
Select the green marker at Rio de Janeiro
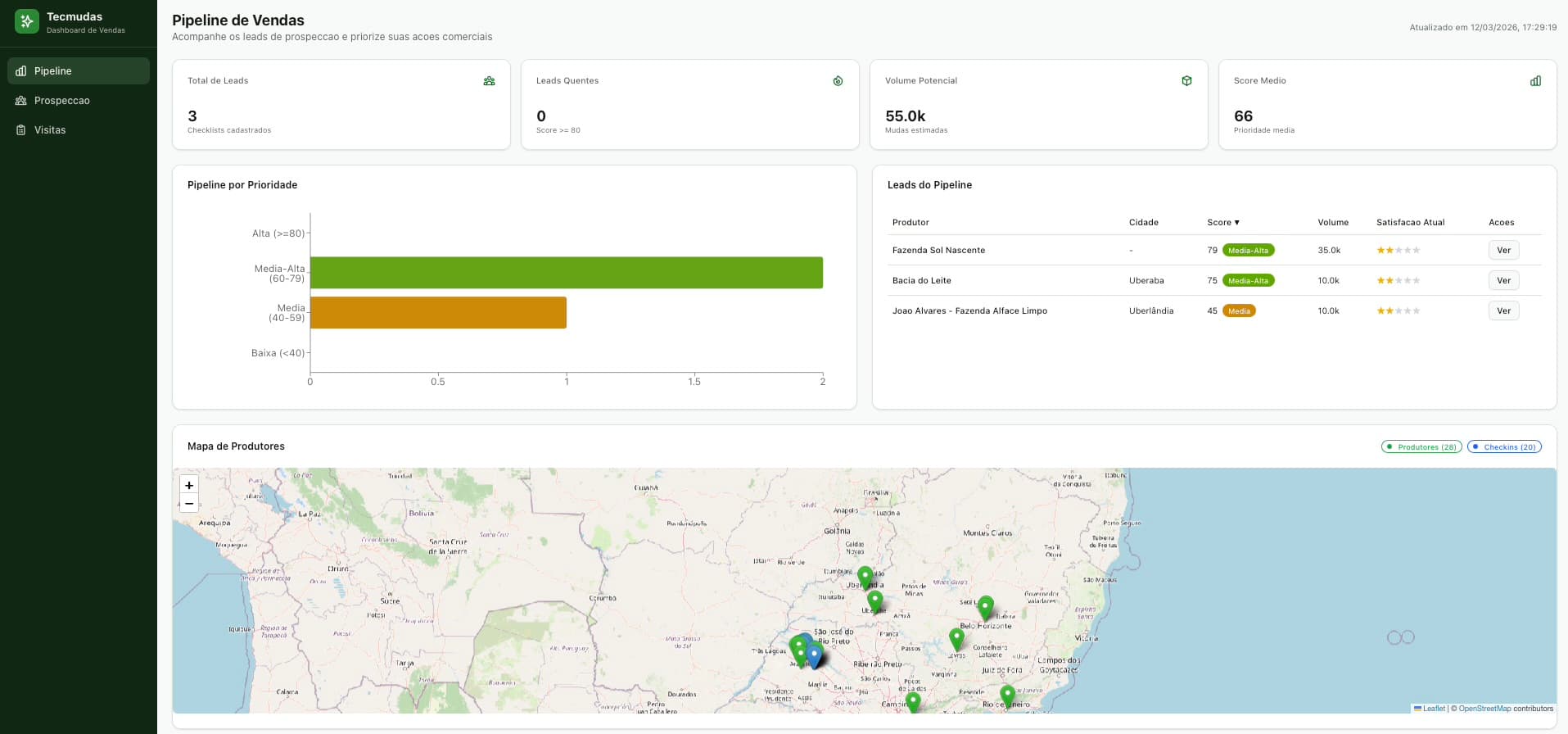point(1008,696)
